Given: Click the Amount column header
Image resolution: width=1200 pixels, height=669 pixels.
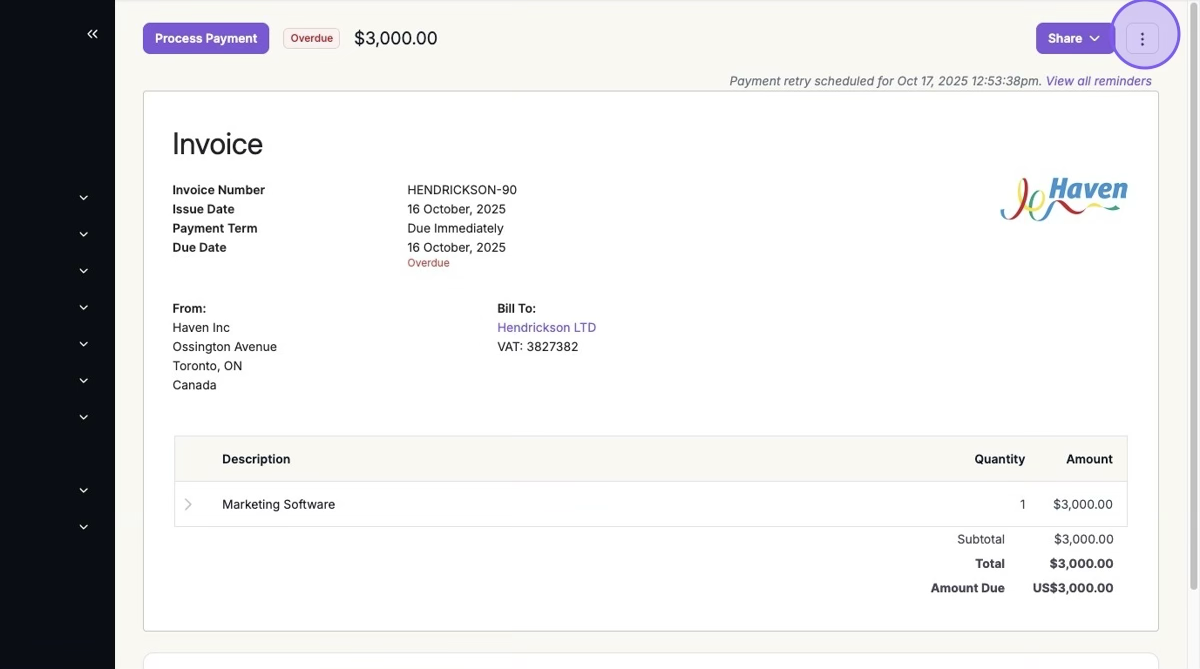Looking at the screenshot, I should coord(1089,459).
